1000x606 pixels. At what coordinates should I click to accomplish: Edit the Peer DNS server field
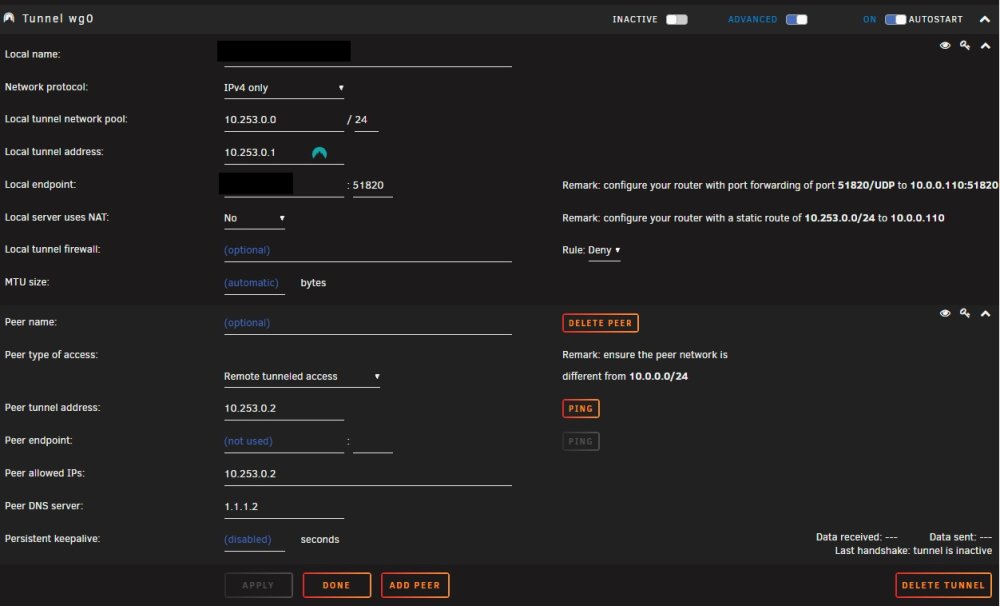coord(284,506)
